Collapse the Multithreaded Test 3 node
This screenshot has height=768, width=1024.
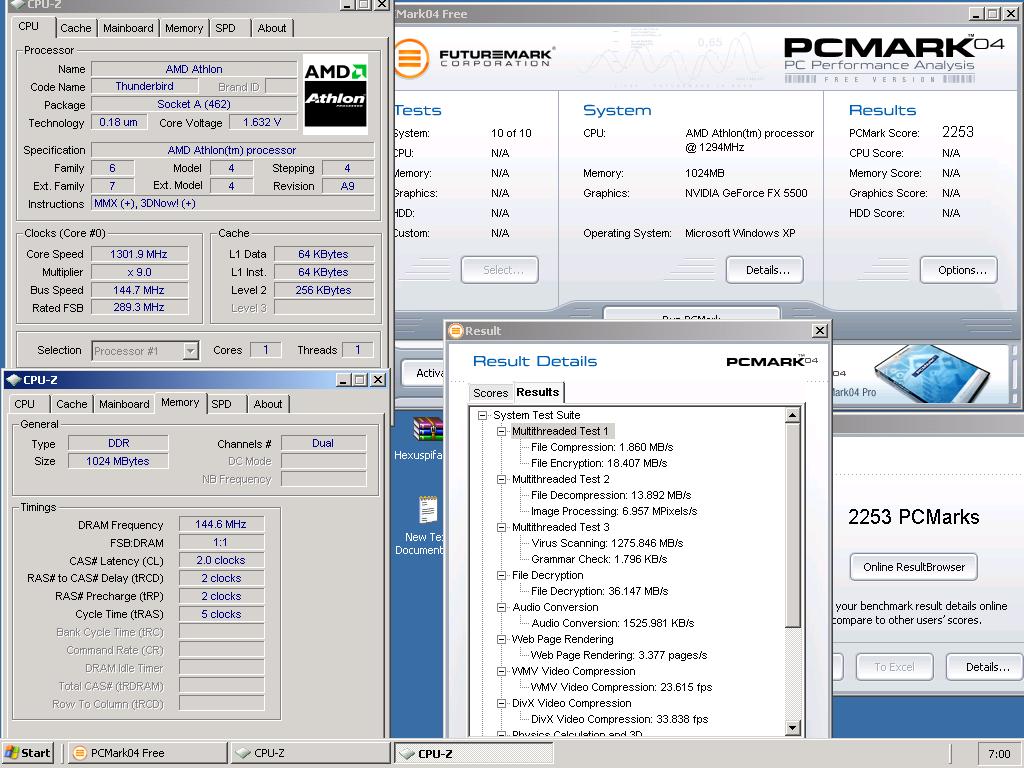[502, 527]
